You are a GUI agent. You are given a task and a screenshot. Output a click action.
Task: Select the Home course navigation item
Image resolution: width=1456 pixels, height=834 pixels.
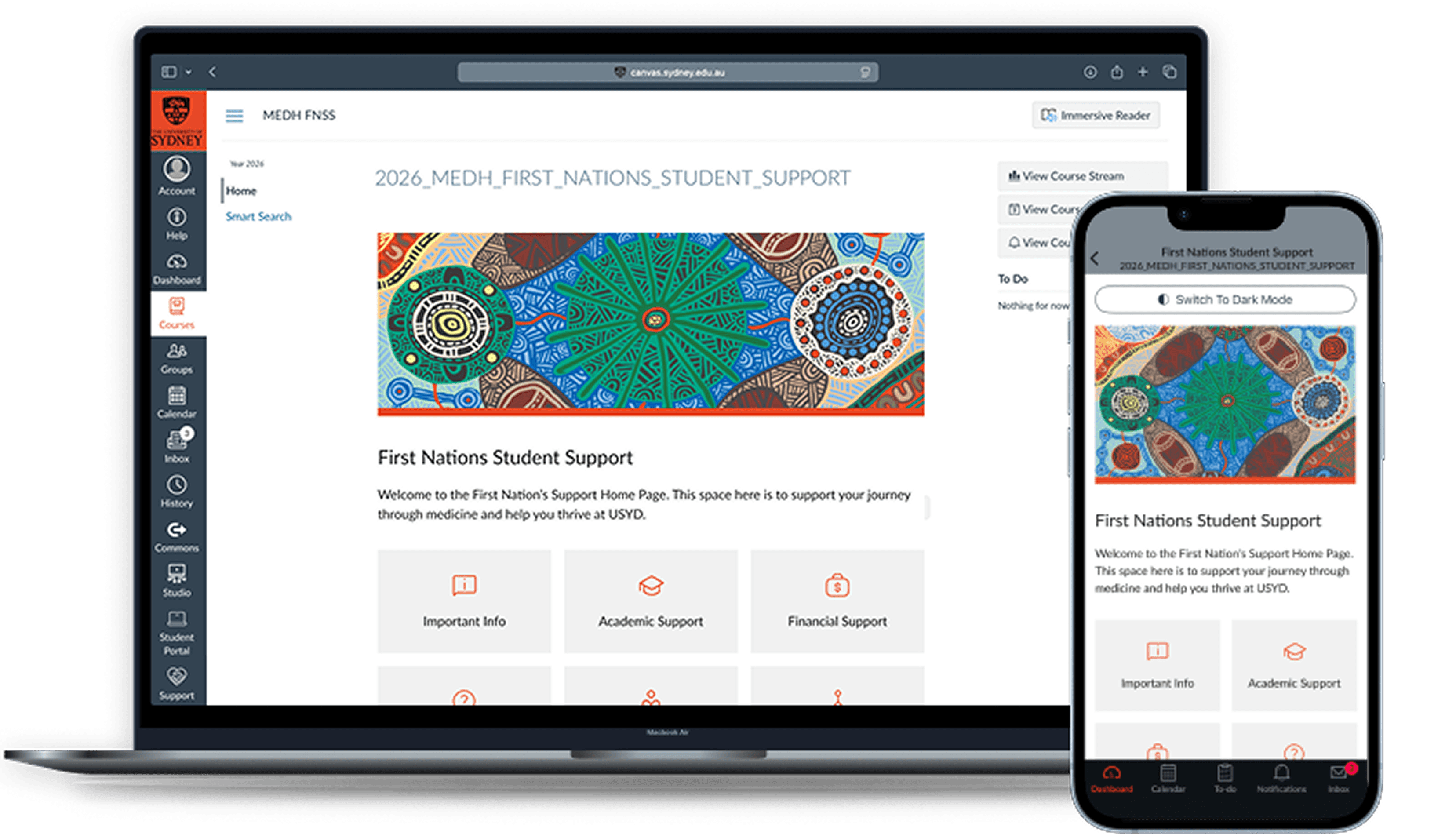click(241, 191)
